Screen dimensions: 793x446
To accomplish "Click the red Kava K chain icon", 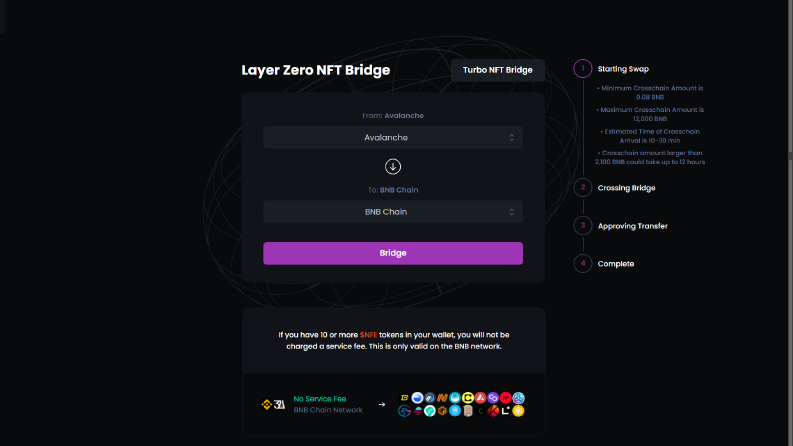I will point(493,411).
